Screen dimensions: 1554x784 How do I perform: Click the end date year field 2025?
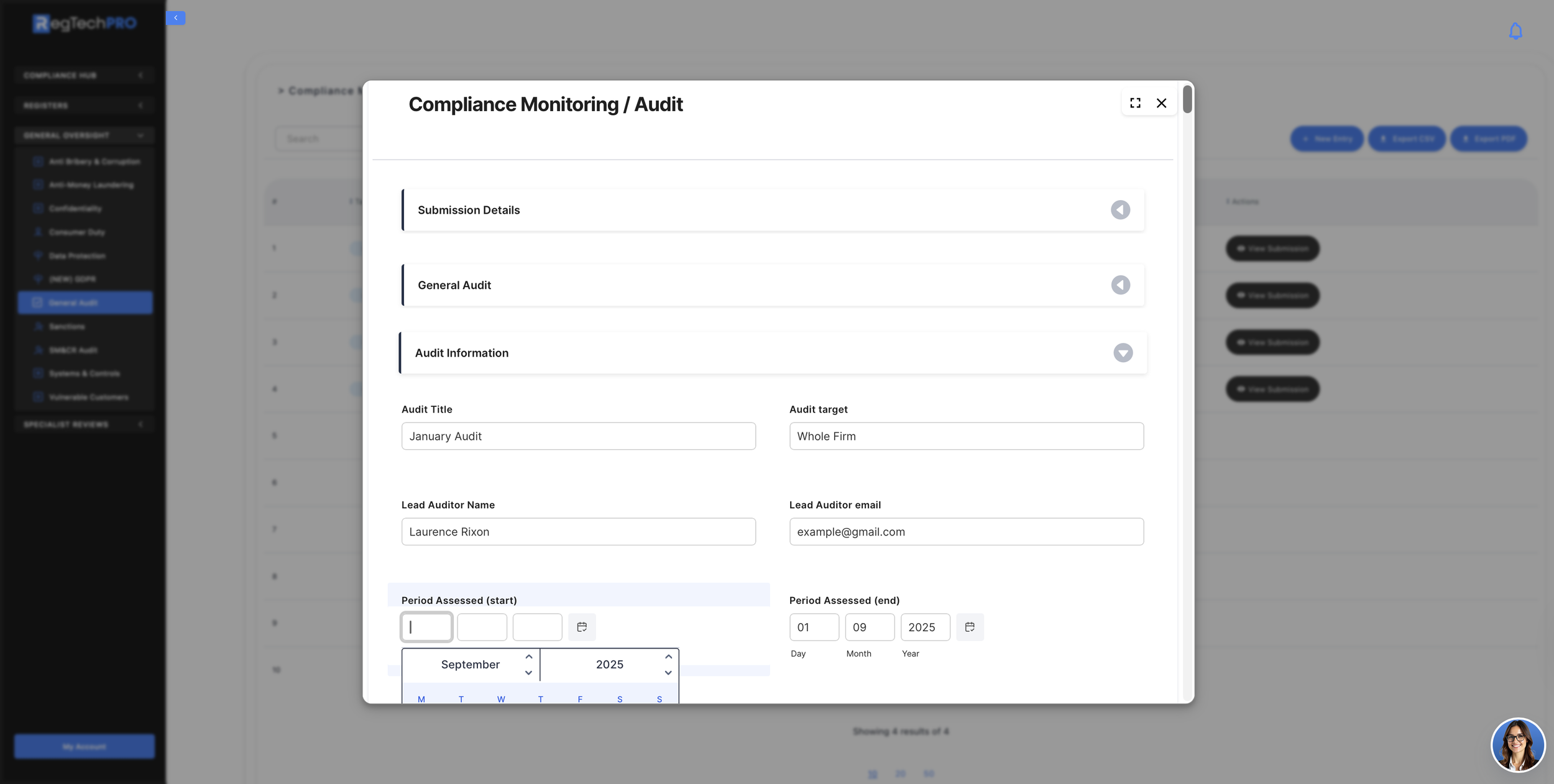pyautogui.click(x=925, y=627)
